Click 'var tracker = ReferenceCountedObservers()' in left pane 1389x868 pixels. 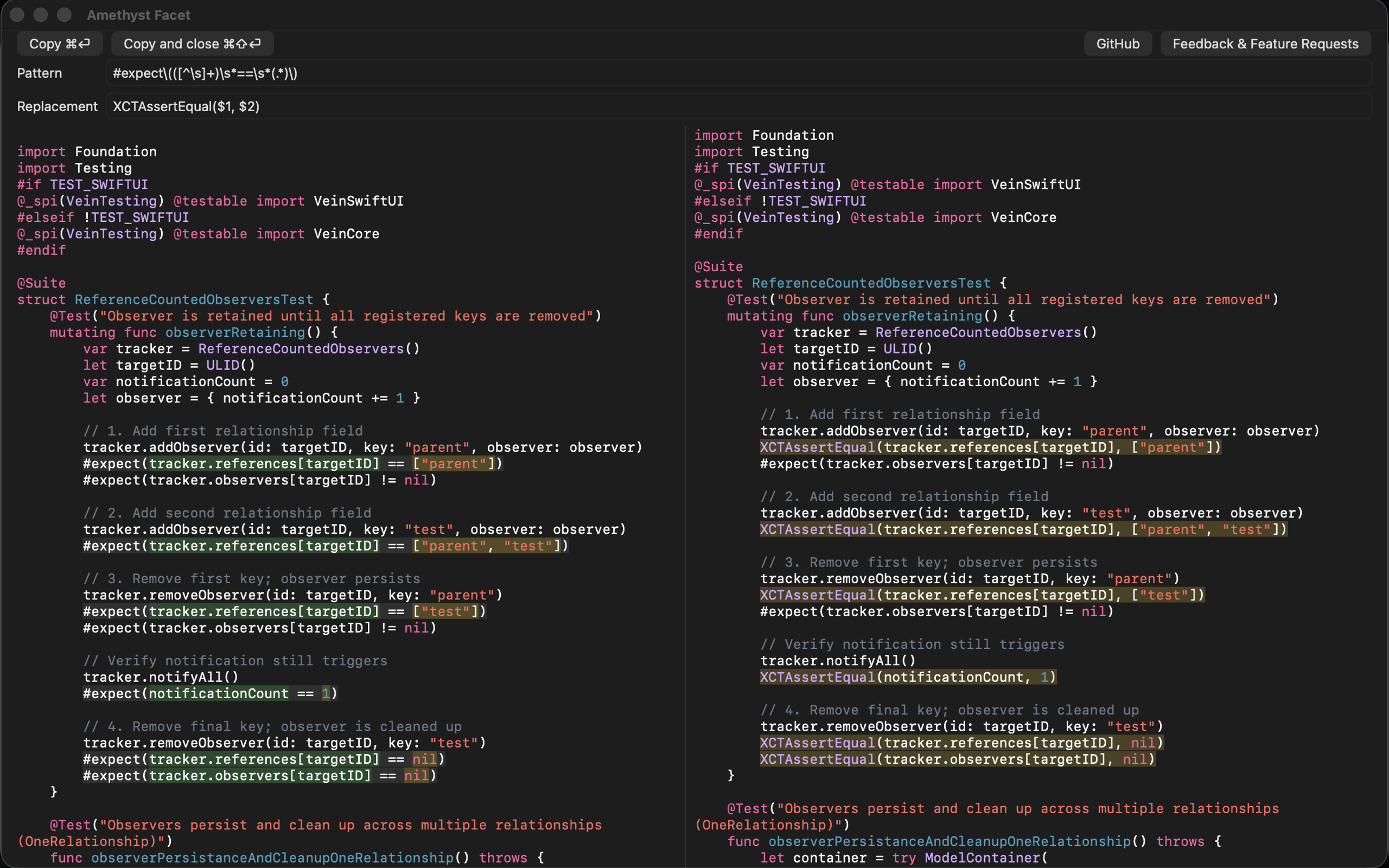coord(251,348)
